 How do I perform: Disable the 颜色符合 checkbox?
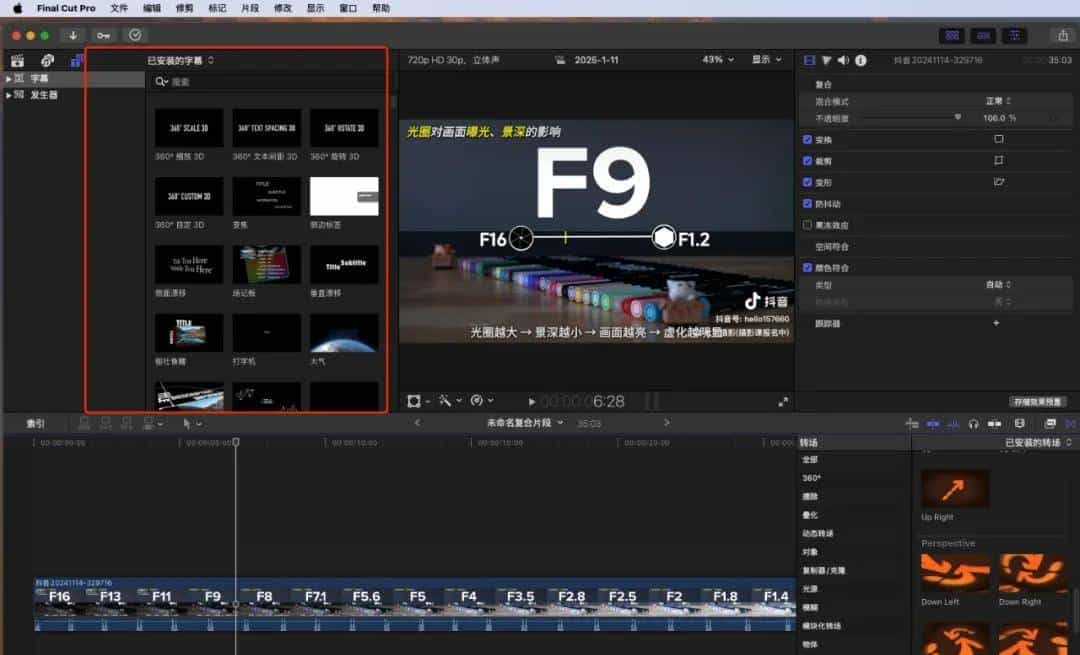[808, 266]
